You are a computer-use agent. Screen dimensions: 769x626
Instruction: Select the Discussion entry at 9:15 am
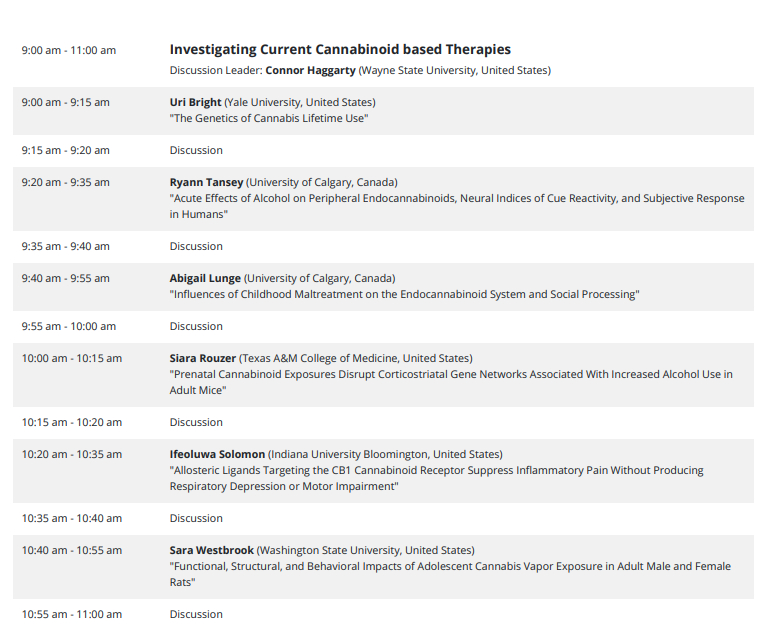pyautogui.click(x=196, y=150)
